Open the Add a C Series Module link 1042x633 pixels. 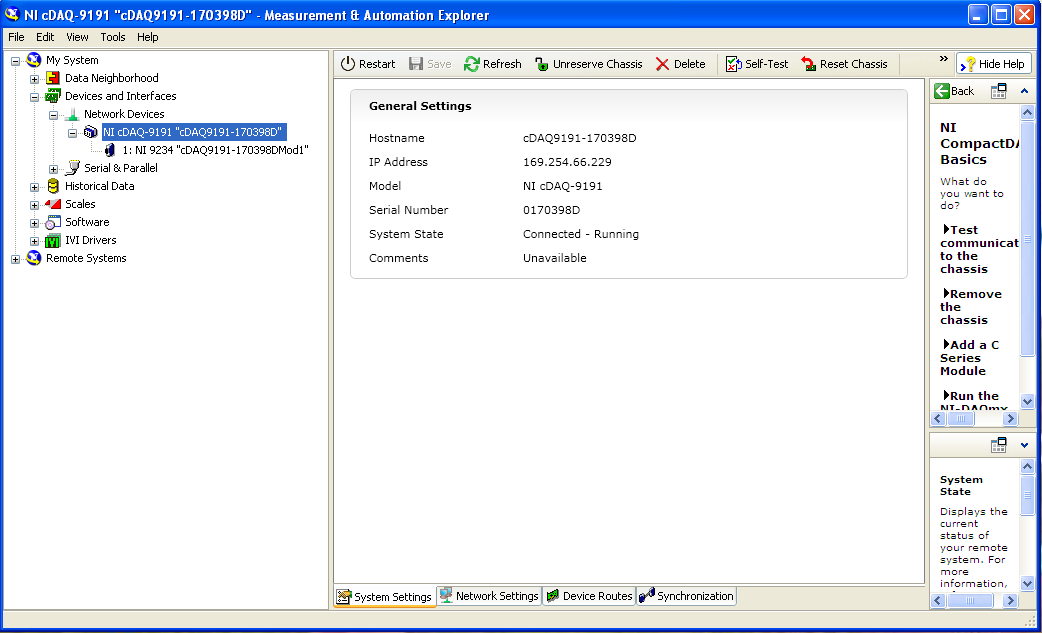tap(970, 358)
